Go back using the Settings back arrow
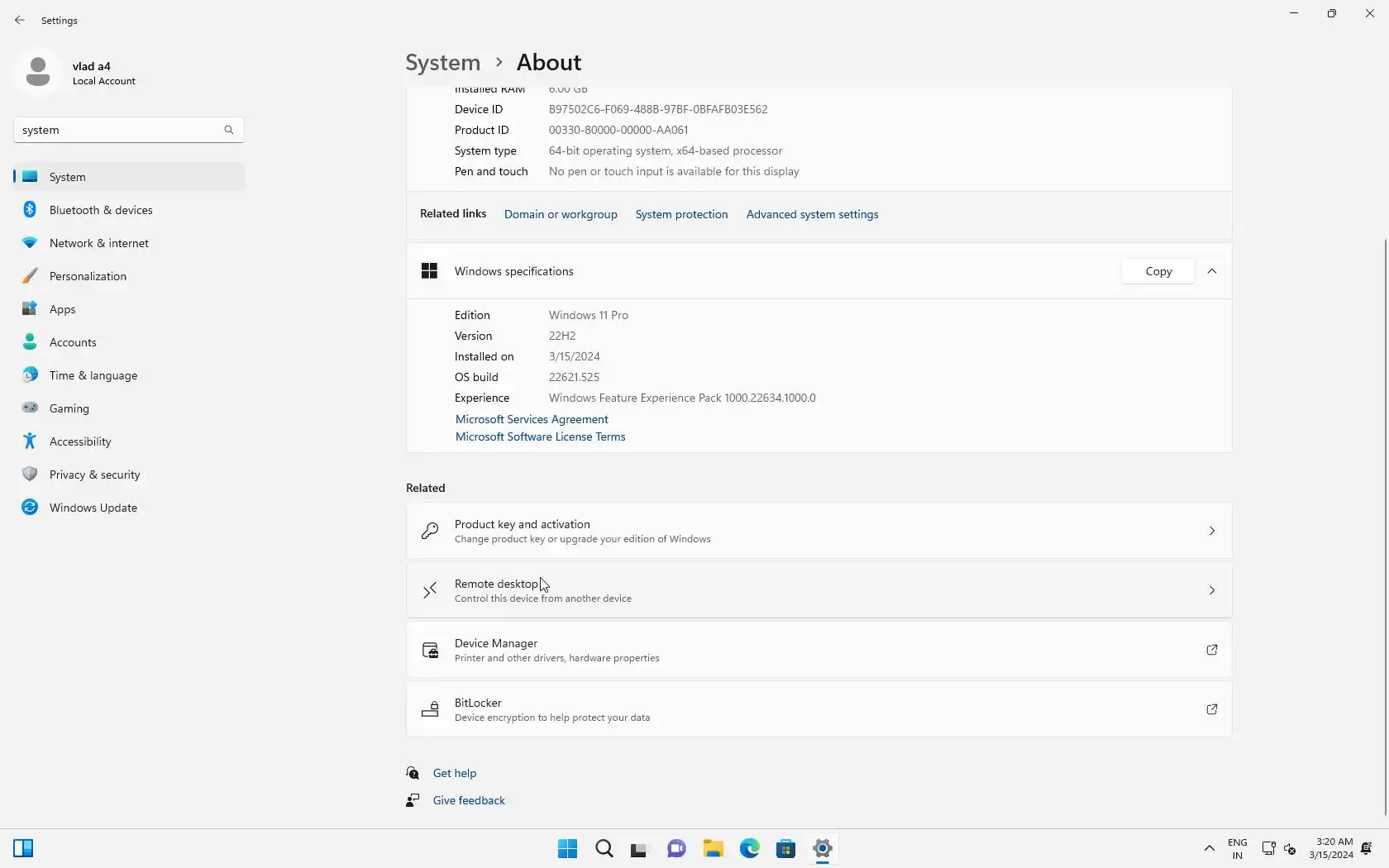1389x868 pixels. (x=20, y=20)
